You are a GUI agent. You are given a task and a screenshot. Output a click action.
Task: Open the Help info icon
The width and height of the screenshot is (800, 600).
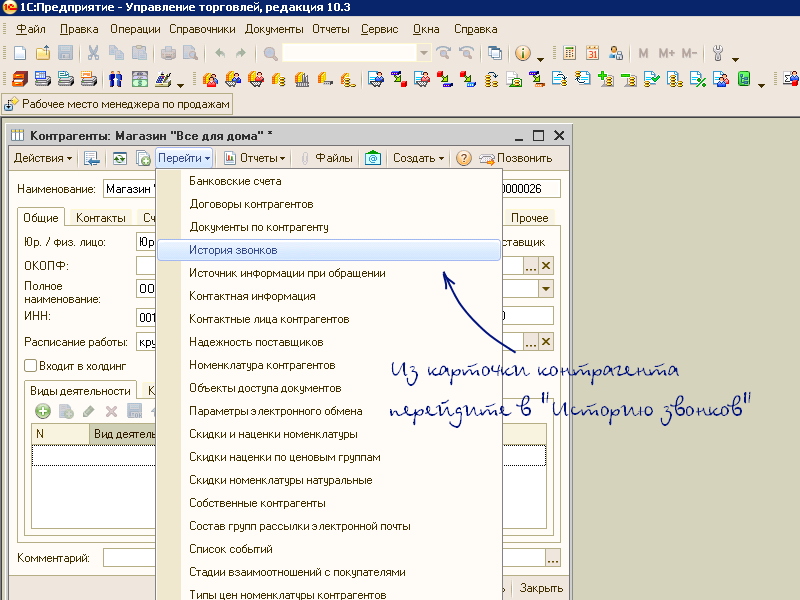(x=522, y=53)
